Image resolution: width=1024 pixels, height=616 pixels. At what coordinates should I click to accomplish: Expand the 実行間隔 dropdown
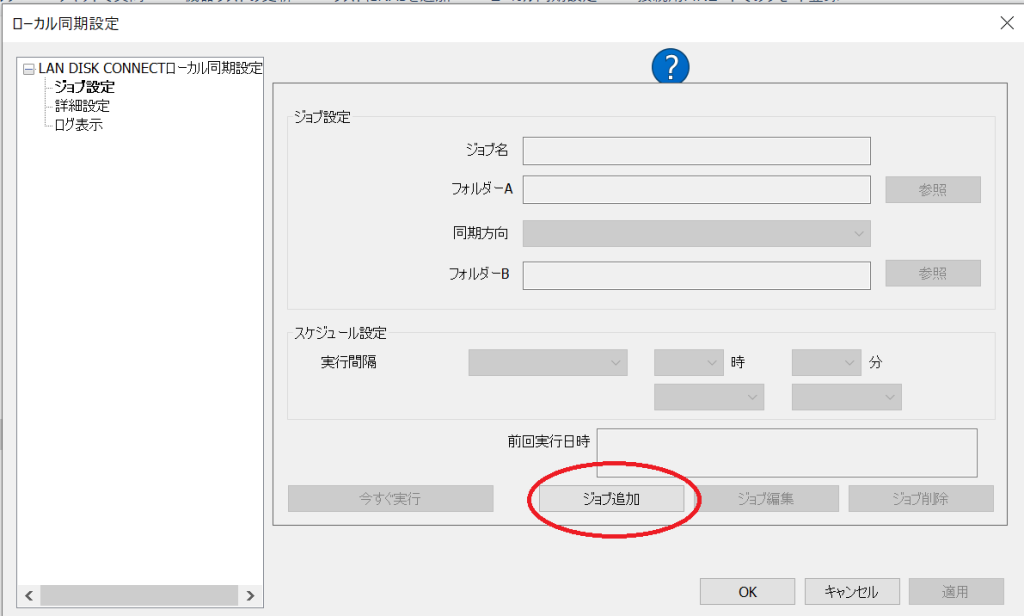tap(547, 362)
